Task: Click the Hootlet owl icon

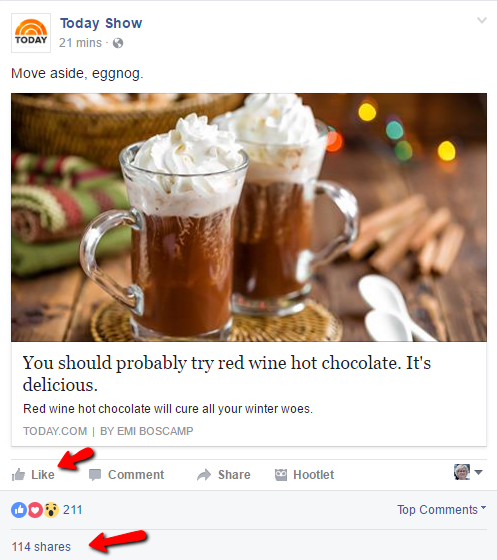Action: [281, 475]
